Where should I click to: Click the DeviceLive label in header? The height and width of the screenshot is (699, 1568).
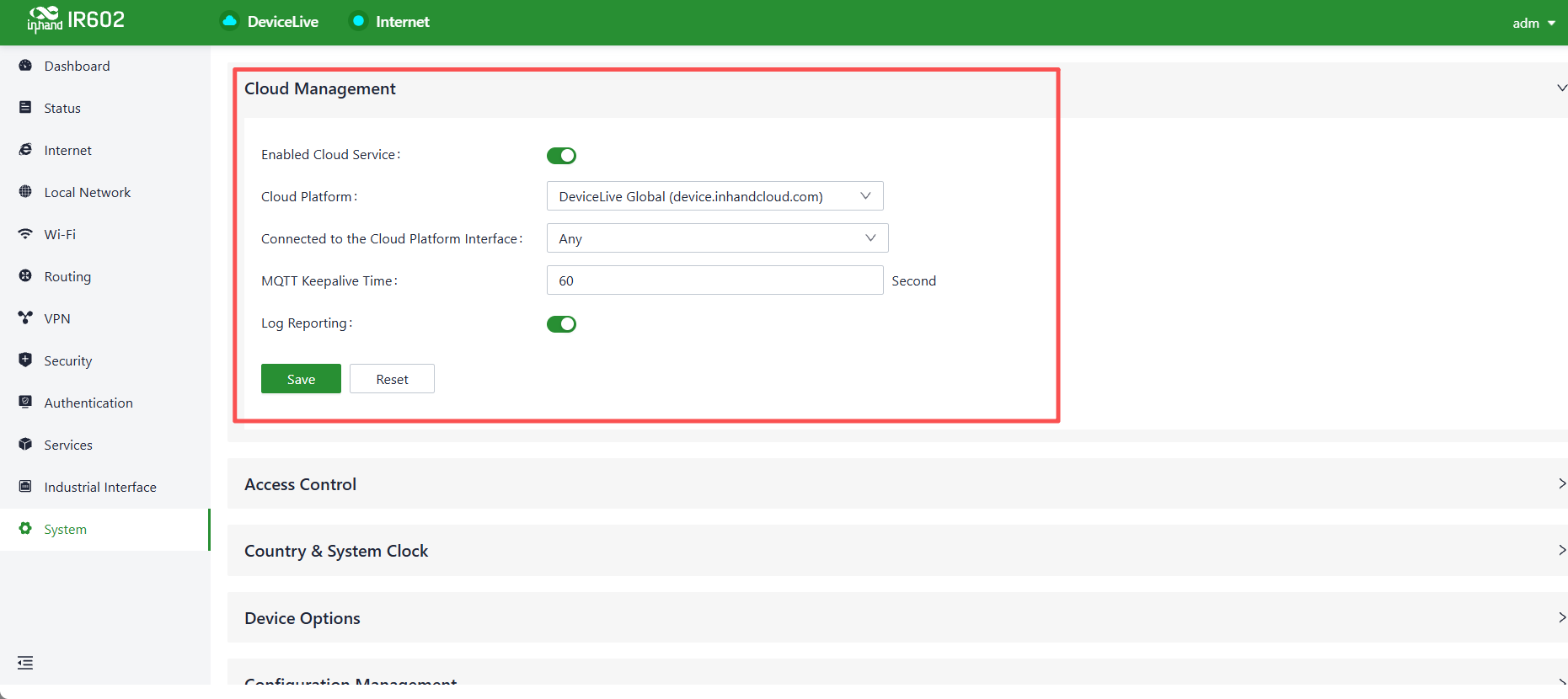283,22
